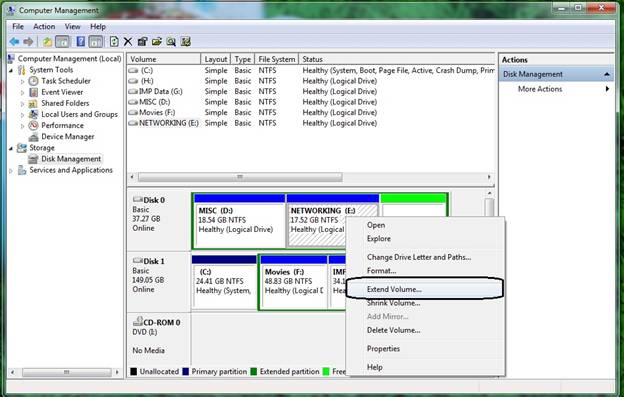Select the Movies (F:) volume row

[311, 113]
